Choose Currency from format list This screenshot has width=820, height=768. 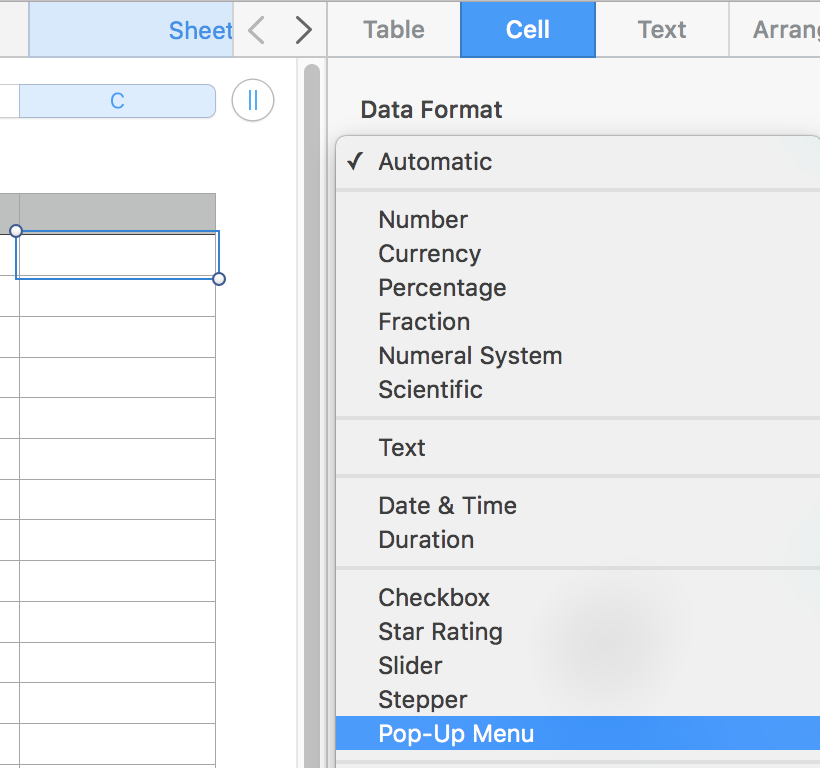coord(430,254)
